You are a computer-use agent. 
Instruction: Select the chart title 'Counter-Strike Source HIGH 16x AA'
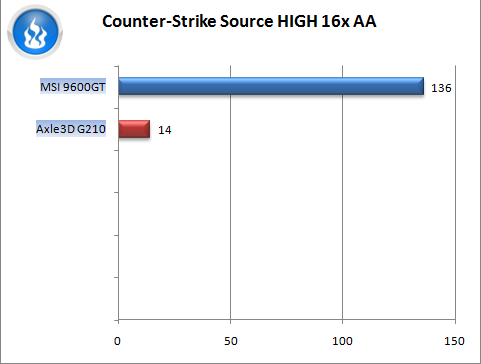pos(239,21)
